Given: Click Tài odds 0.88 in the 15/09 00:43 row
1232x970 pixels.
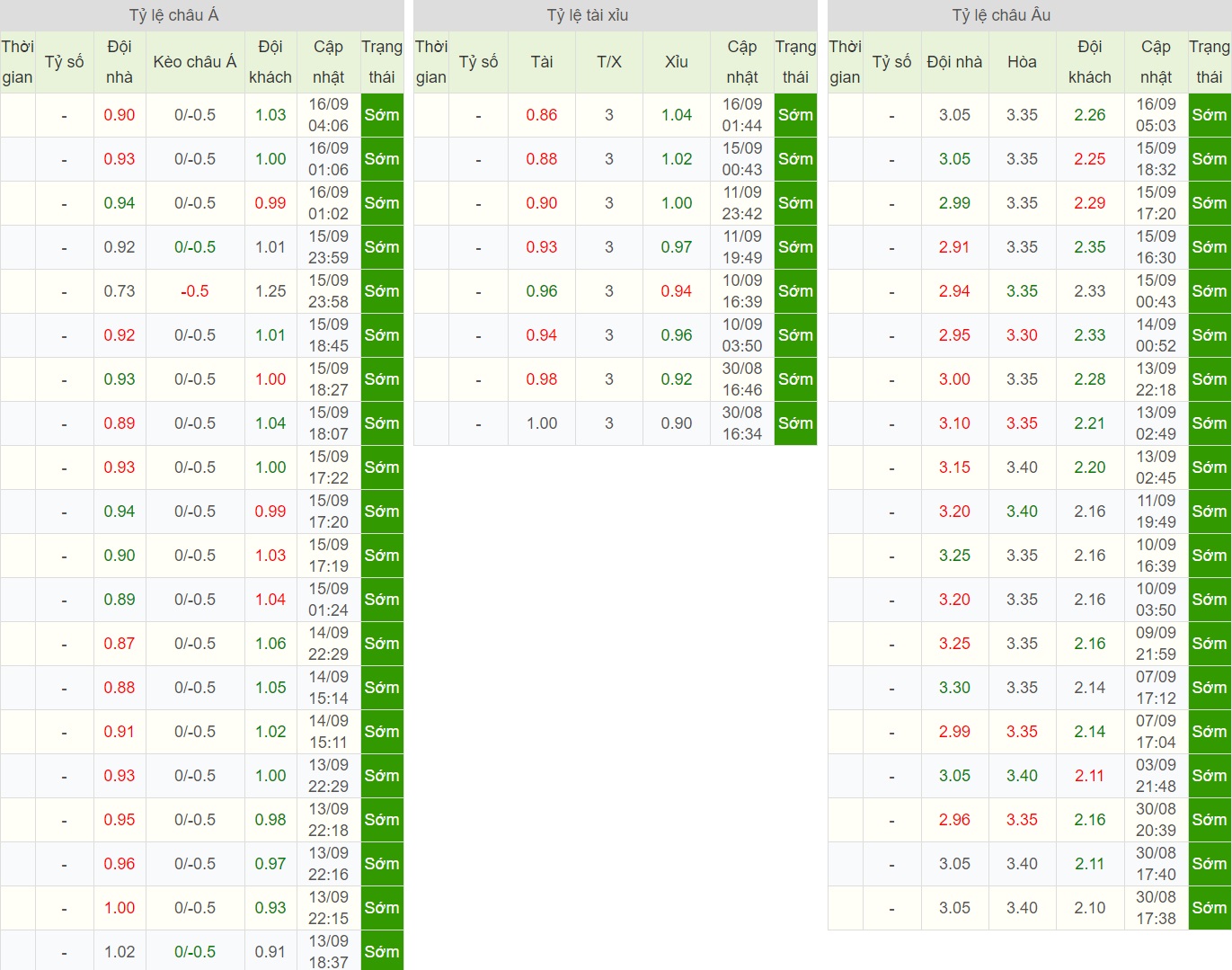Looking at the screenshot, I should (542, 159).
